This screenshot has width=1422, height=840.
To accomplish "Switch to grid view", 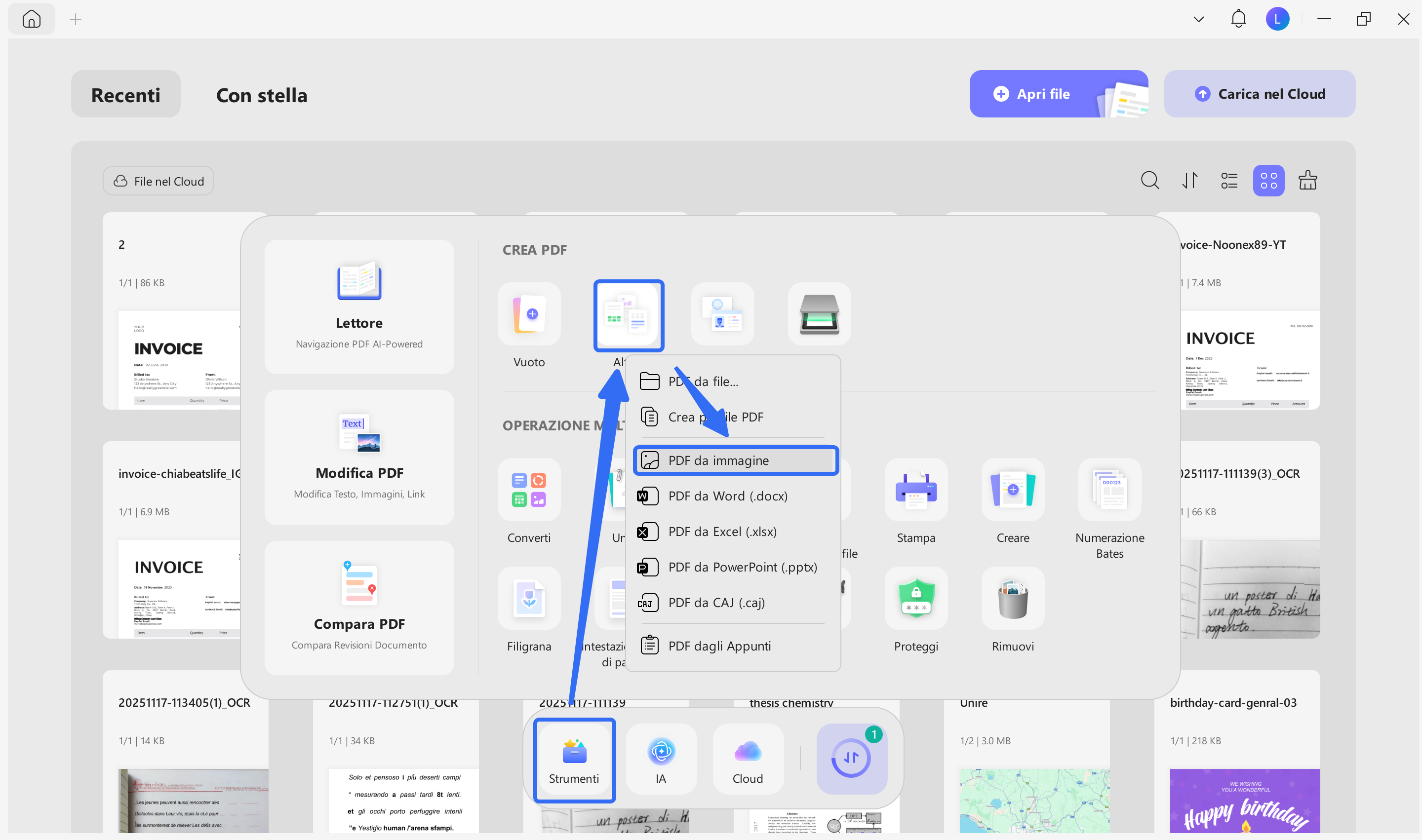I will pos(1268,181).
